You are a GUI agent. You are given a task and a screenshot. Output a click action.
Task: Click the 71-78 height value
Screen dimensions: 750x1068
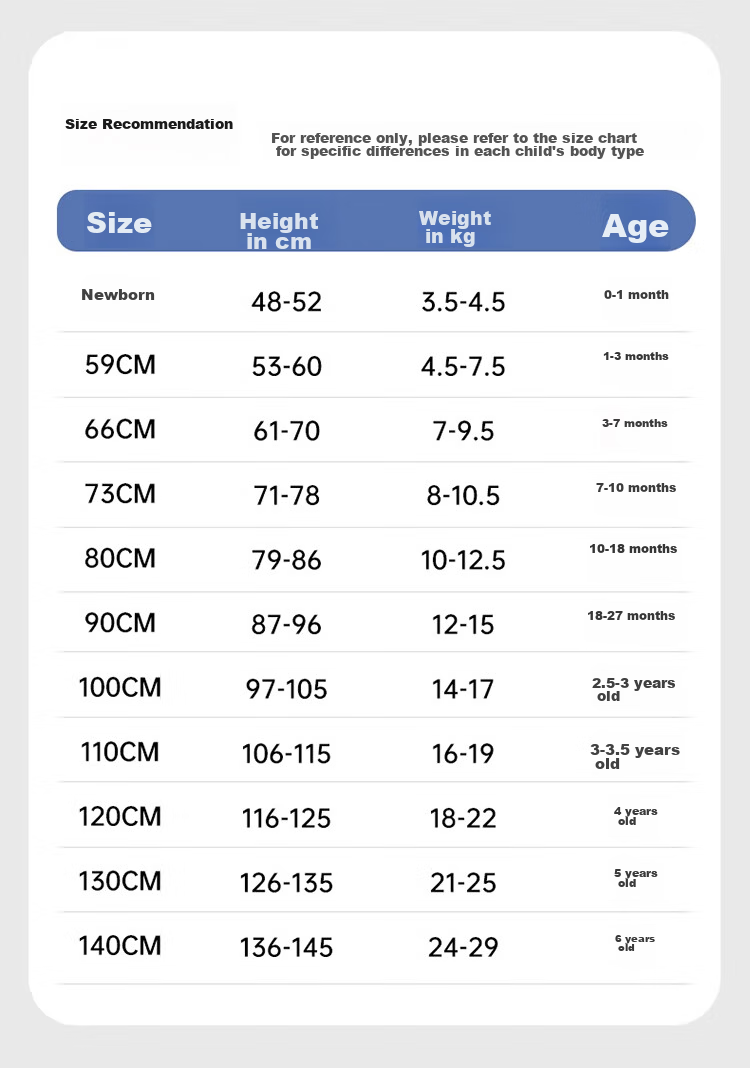point(286,495)
